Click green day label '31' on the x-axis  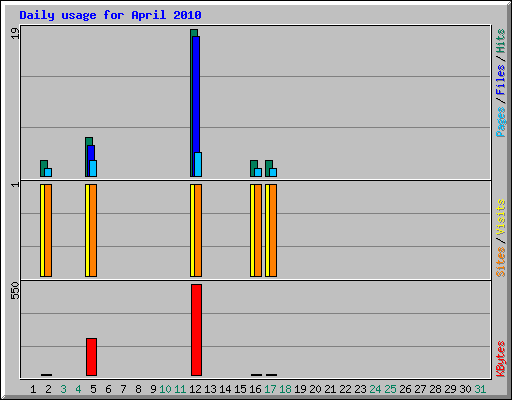pyautogui.click(x=480, y=389)
